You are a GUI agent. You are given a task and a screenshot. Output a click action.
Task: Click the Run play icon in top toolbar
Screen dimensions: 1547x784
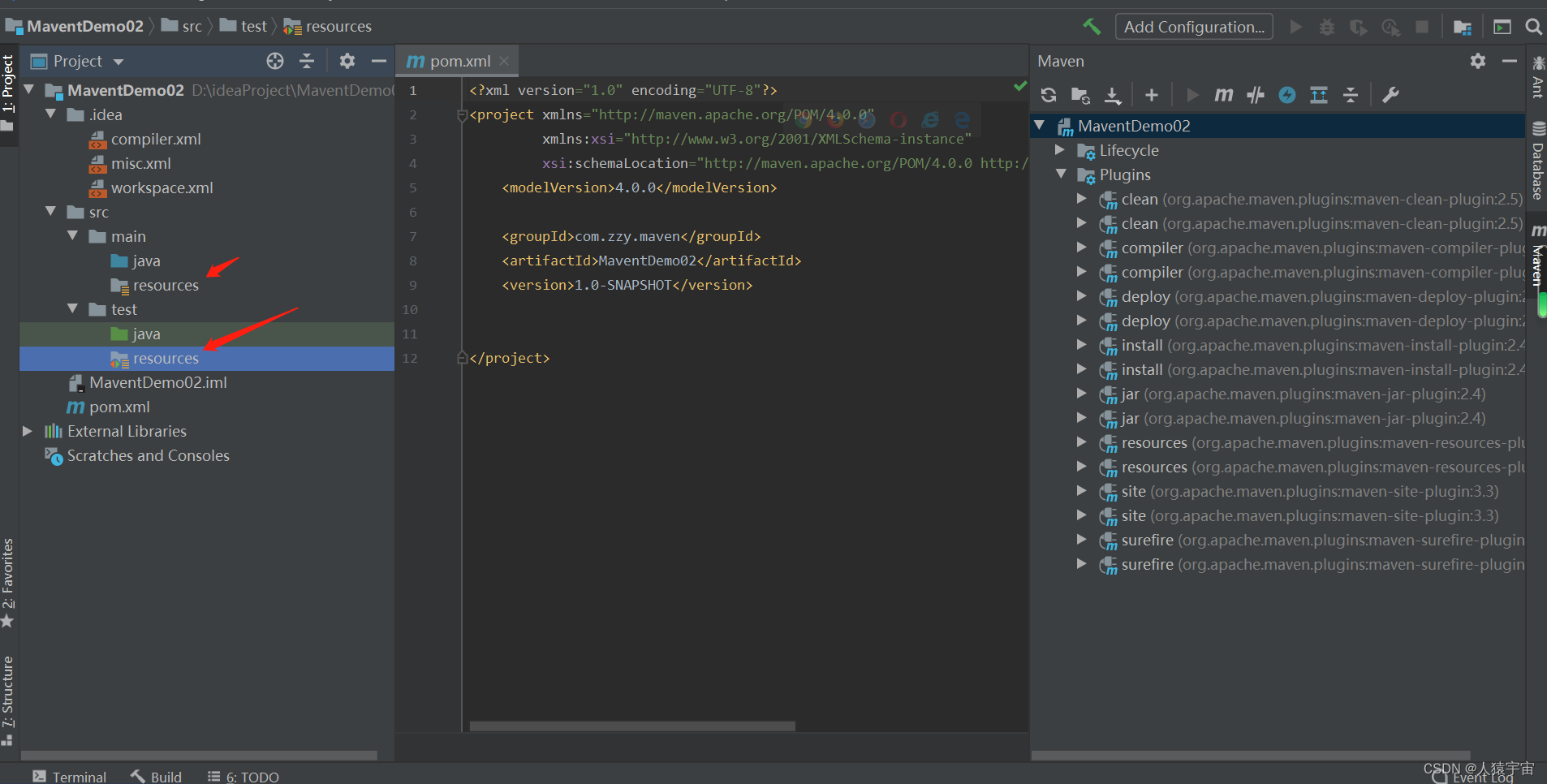pos(1296,27)
